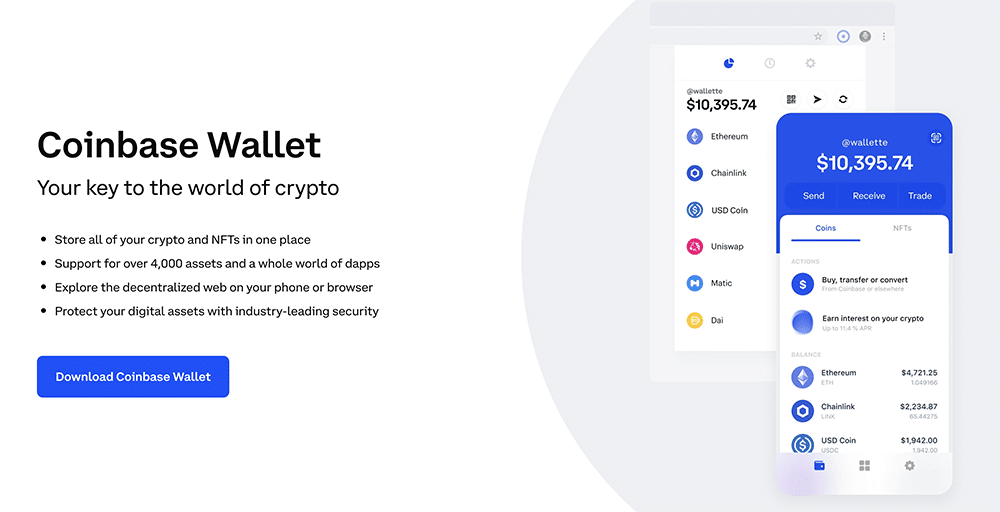Tap the Receive button on phone
Viewport: 1000px width, 512px height.
869,196
